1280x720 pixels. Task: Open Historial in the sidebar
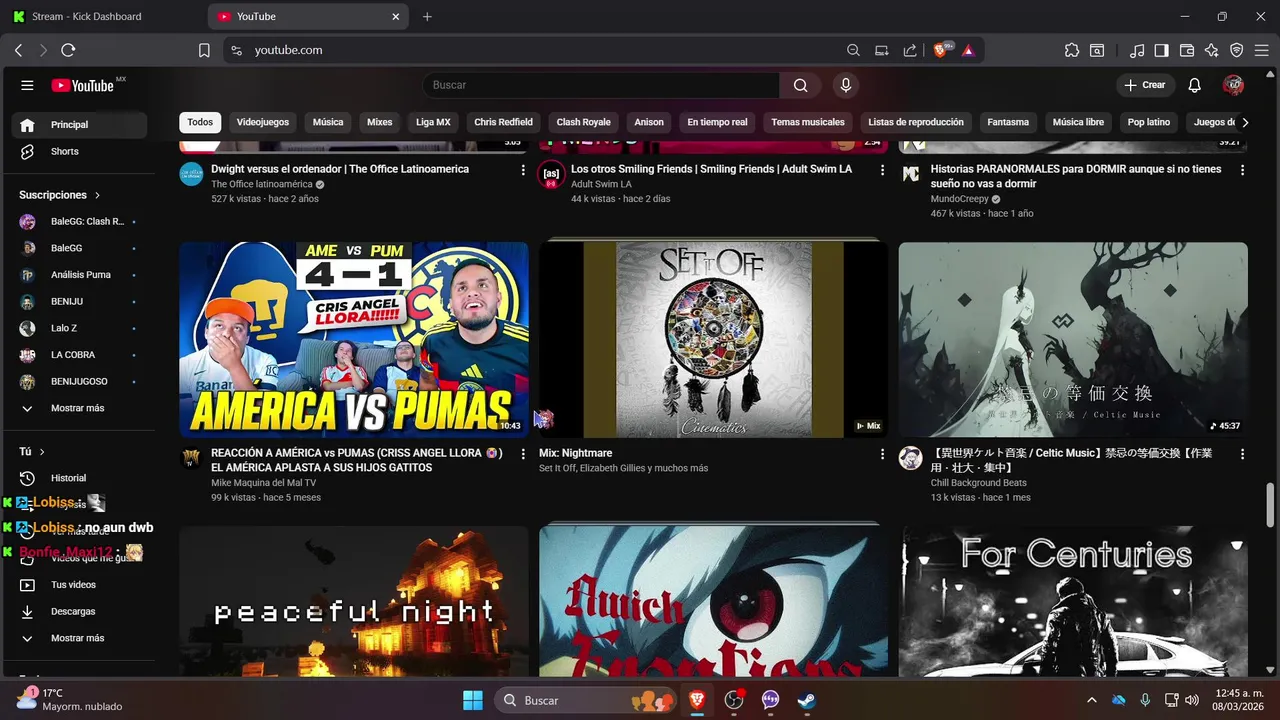(x=79, y=478)
